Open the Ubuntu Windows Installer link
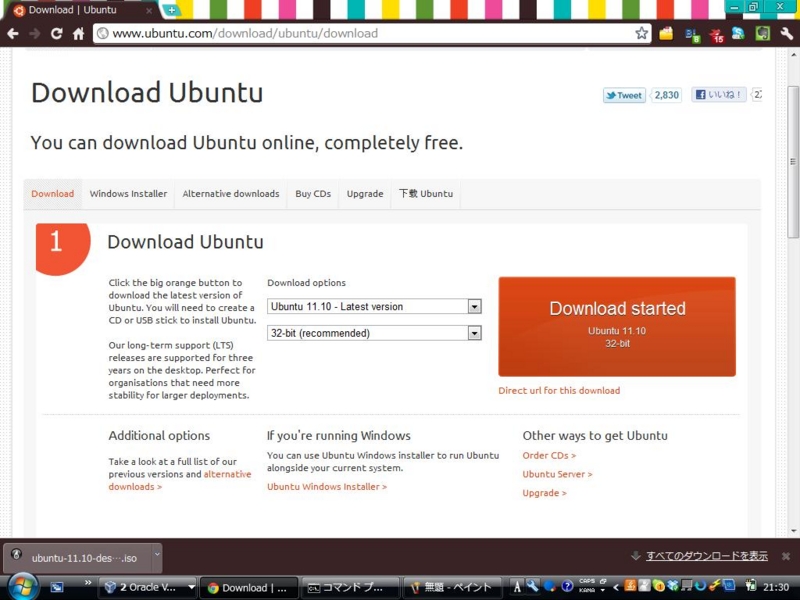The width and height of the screenshot is (800, 600). [327, 487]
